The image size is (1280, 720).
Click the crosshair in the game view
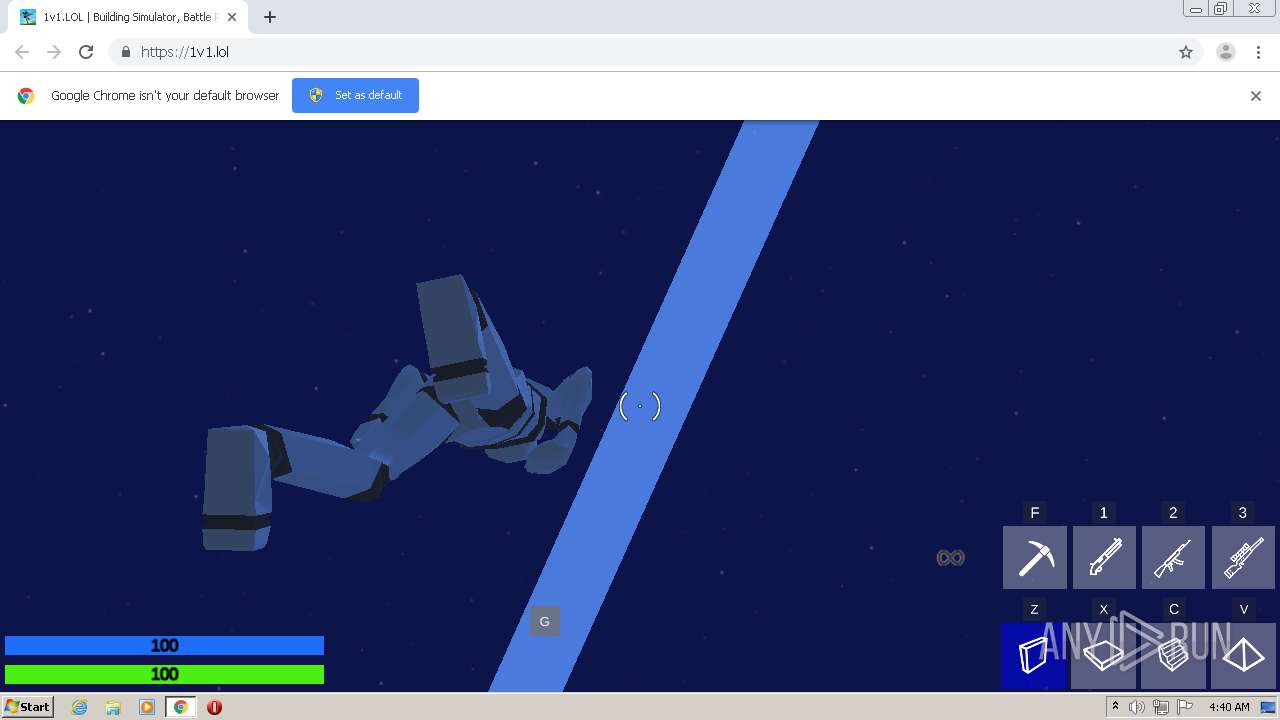point(640,406)
